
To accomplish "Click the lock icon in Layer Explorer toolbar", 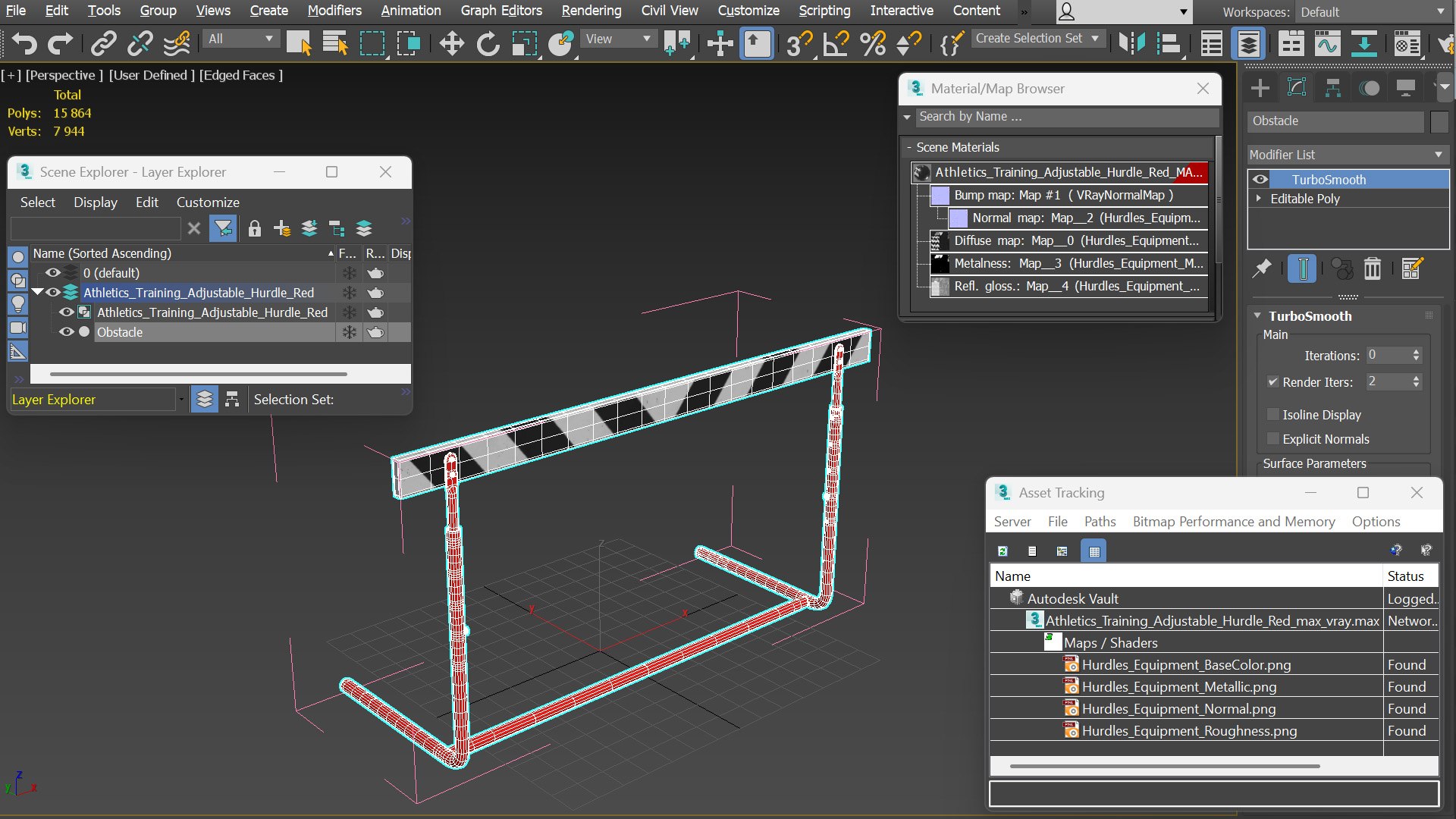I will [255, 228].
